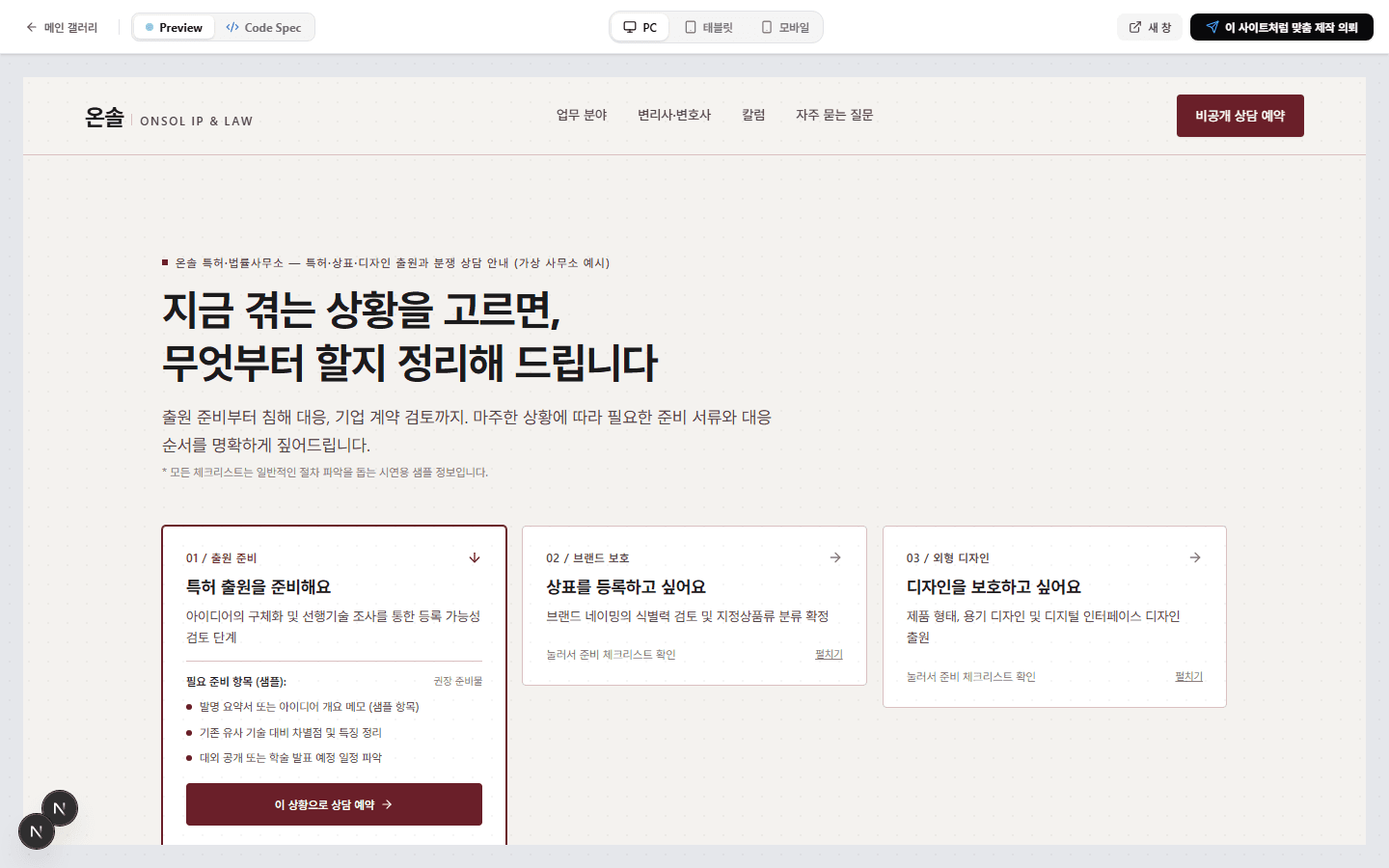Click the tablet icon next to 태블릿
Image resolution: width=1389 pixels, height=868 pixels.
(x=691, y=27)
